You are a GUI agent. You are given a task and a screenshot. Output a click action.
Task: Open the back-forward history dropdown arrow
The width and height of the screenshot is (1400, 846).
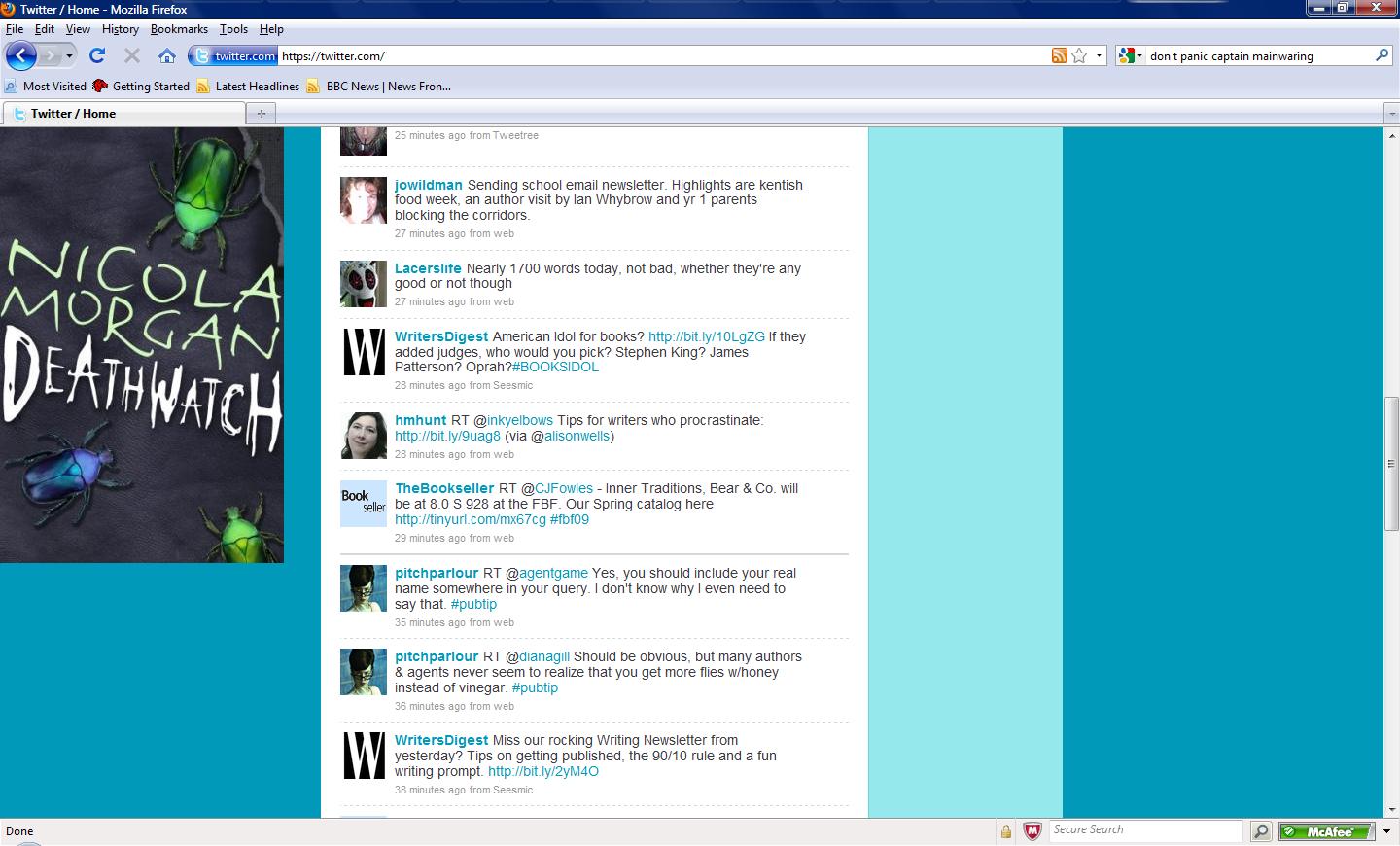coord(69,56)
